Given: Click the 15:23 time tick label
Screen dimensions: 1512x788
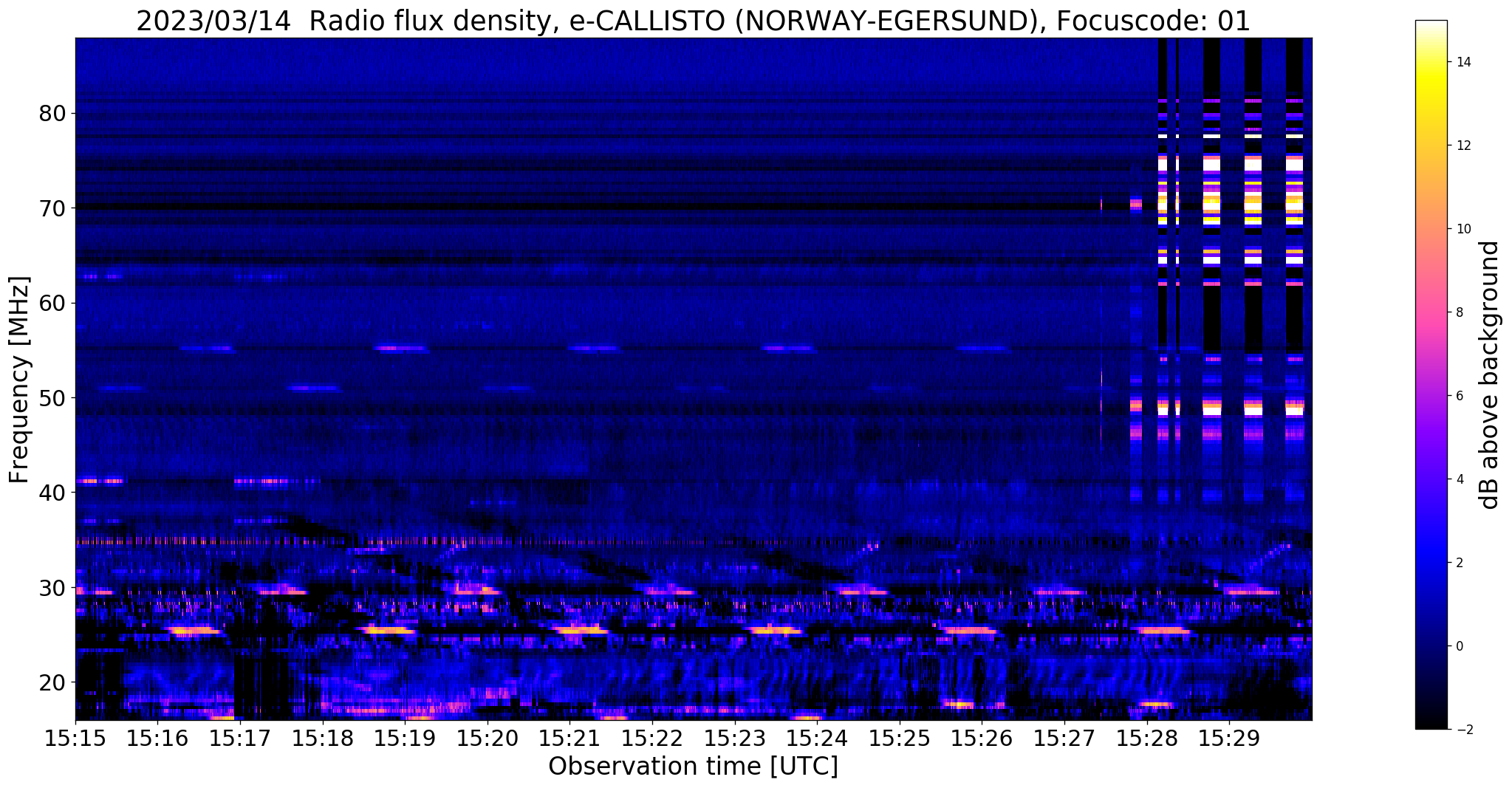Looking at the screenshot, I should [734, 739].
